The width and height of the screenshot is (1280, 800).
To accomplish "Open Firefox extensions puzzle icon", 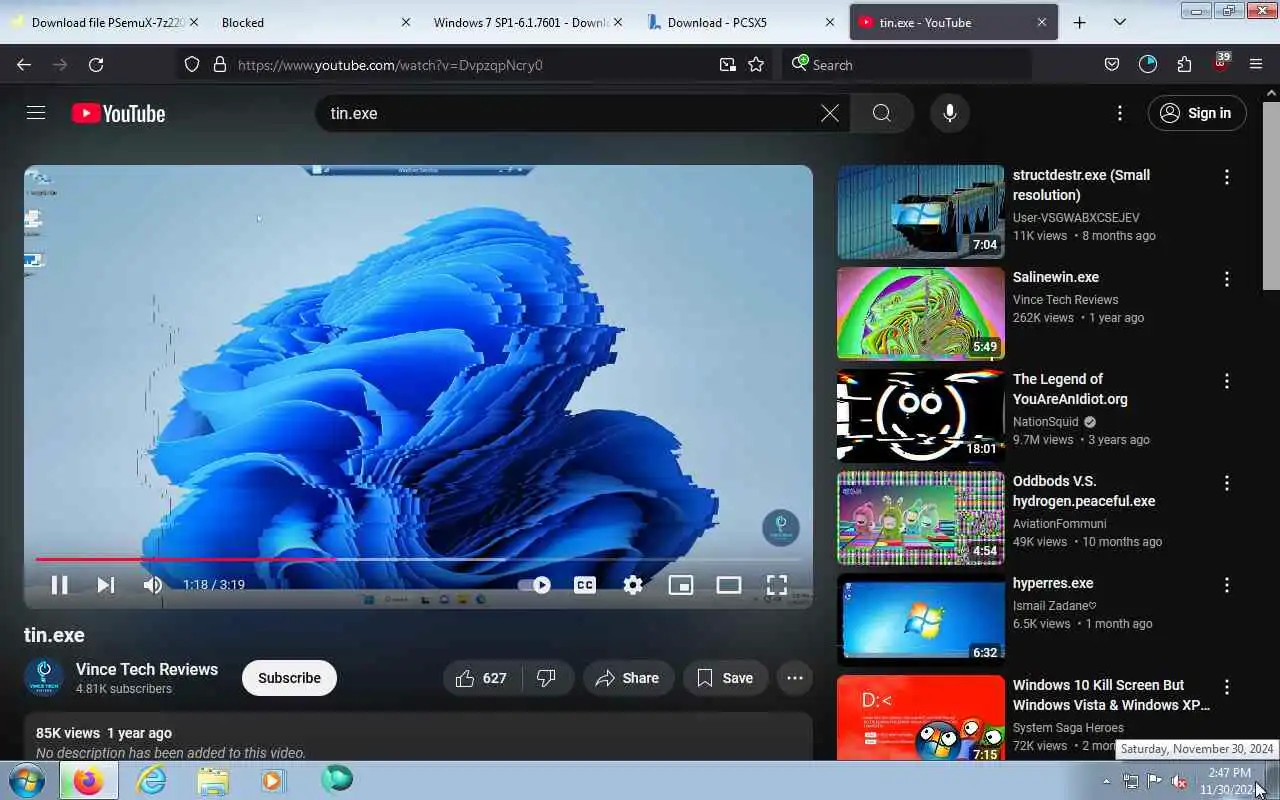I will (1184, 65).
